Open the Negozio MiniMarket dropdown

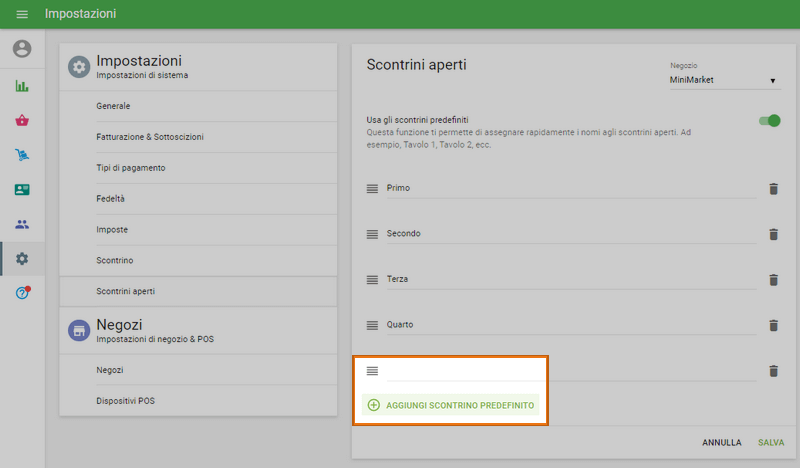coord(724,80)
